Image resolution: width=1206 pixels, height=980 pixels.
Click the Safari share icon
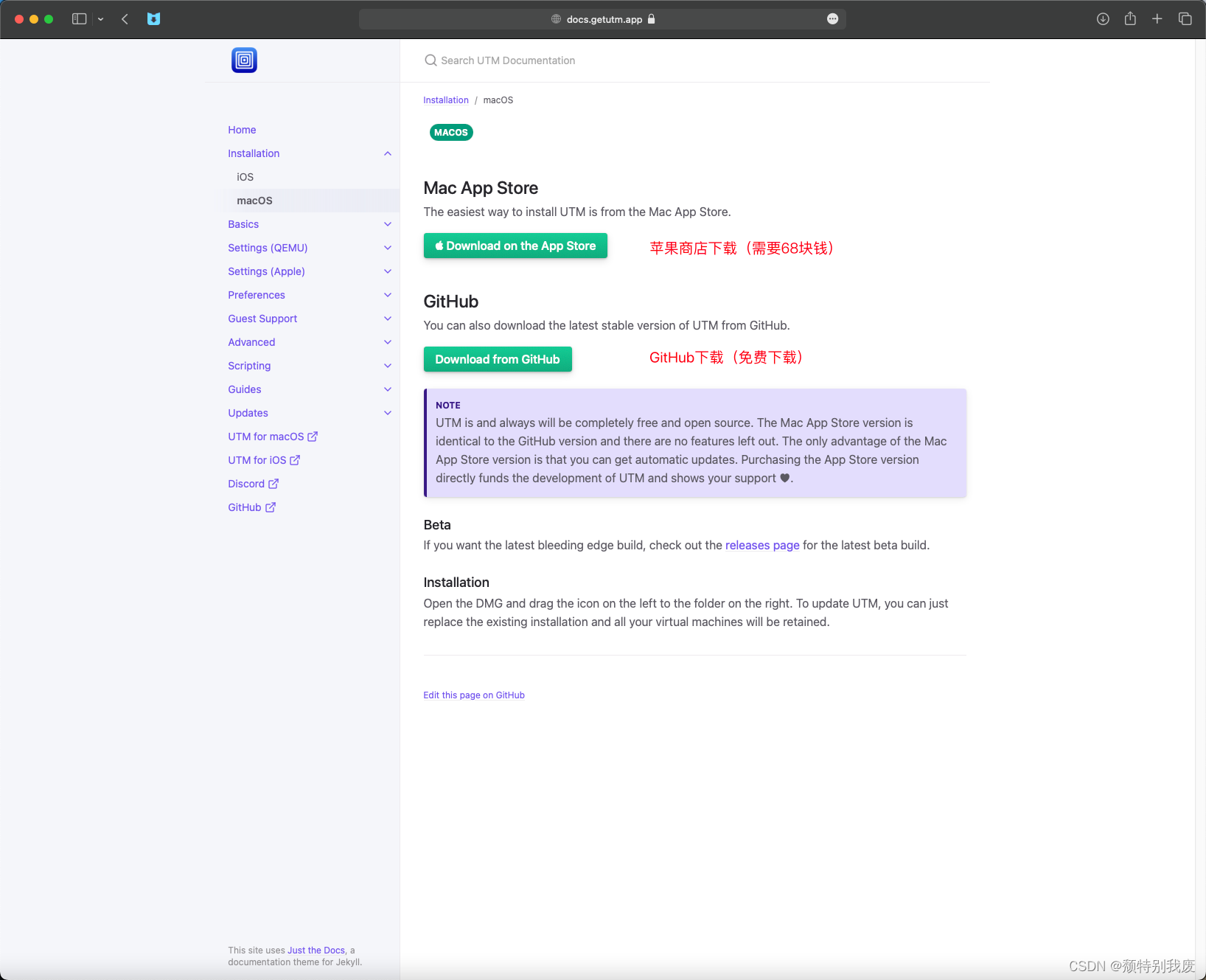(x=1130, y=19)
